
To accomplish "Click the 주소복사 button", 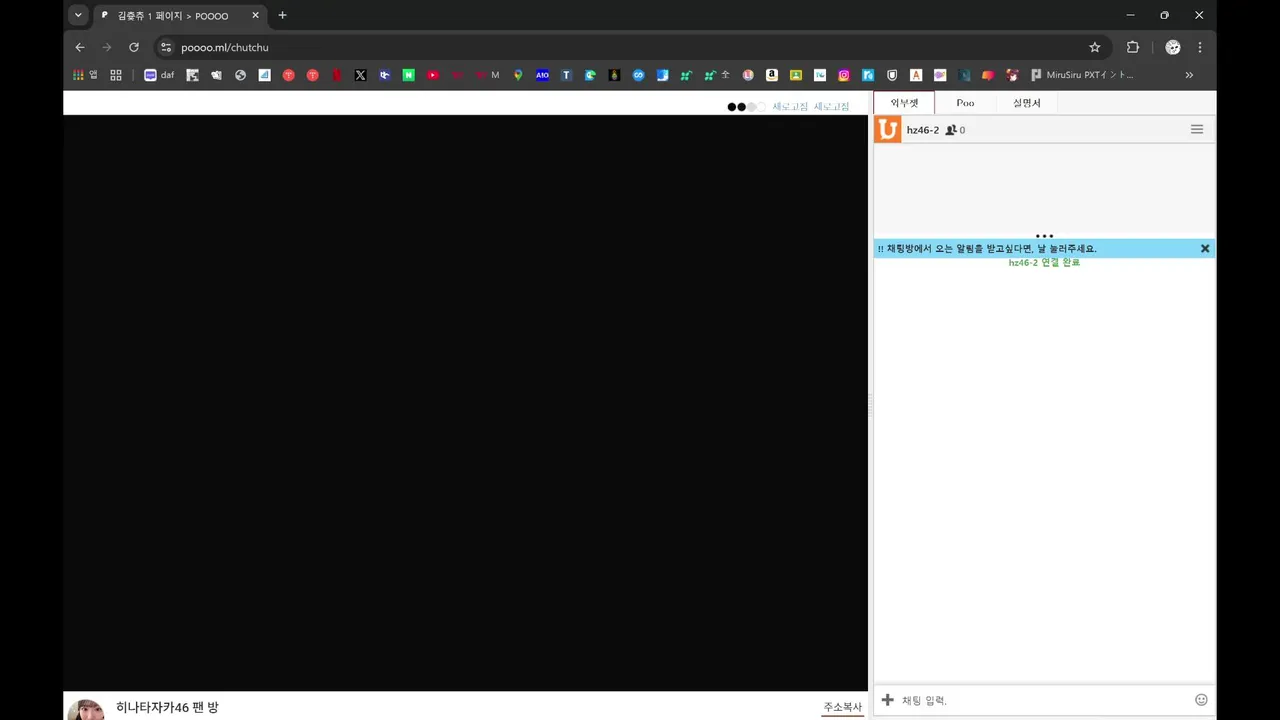I will [842, 707].
